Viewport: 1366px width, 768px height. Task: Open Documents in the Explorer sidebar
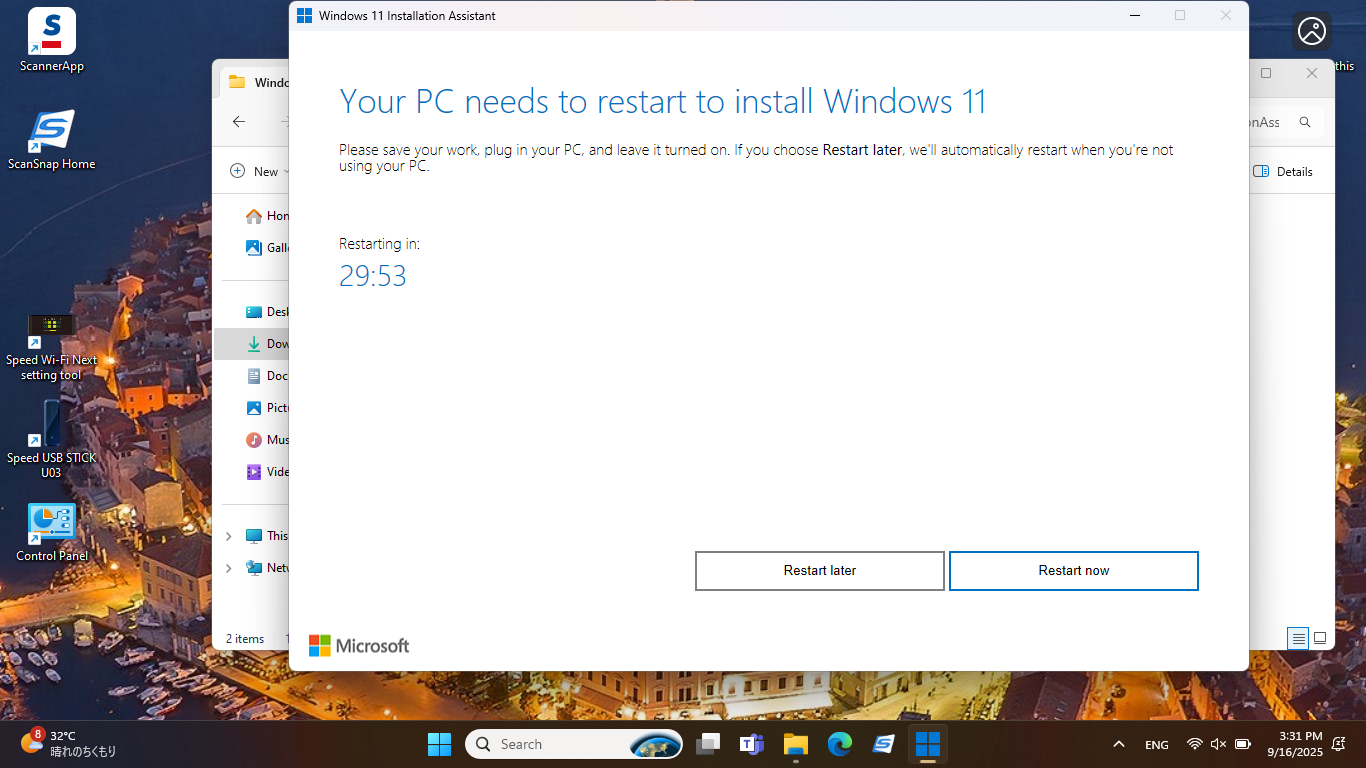click(x=268, y=376)
